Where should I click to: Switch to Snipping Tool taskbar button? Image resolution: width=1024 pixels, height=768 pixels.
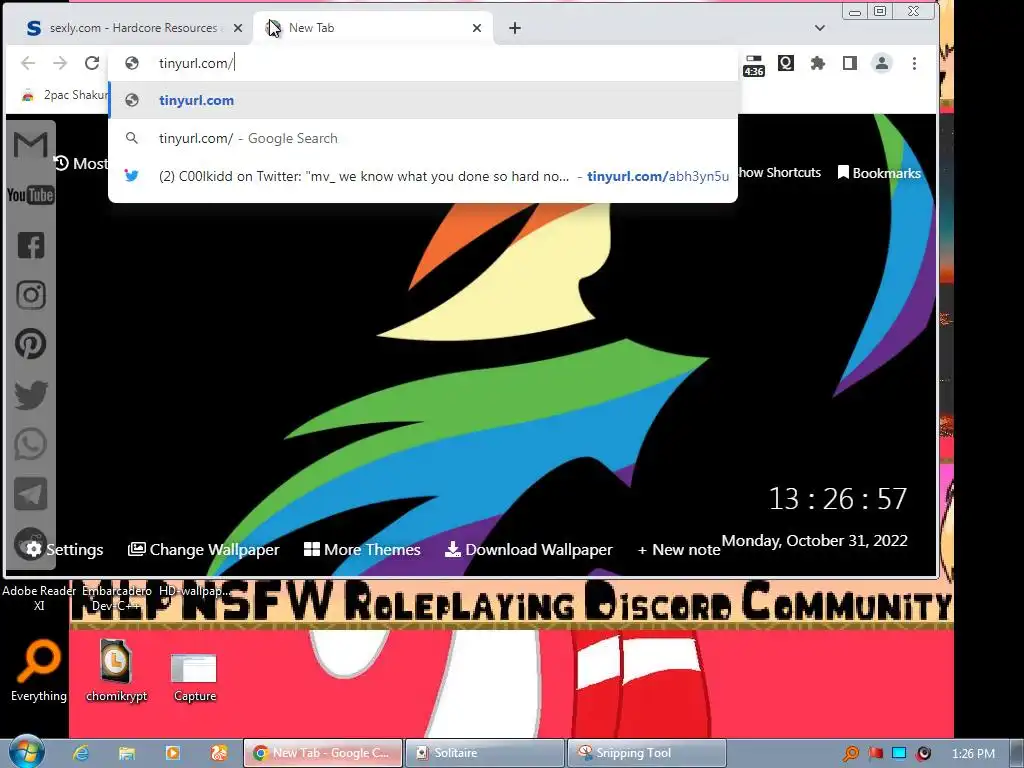(647, 753)
